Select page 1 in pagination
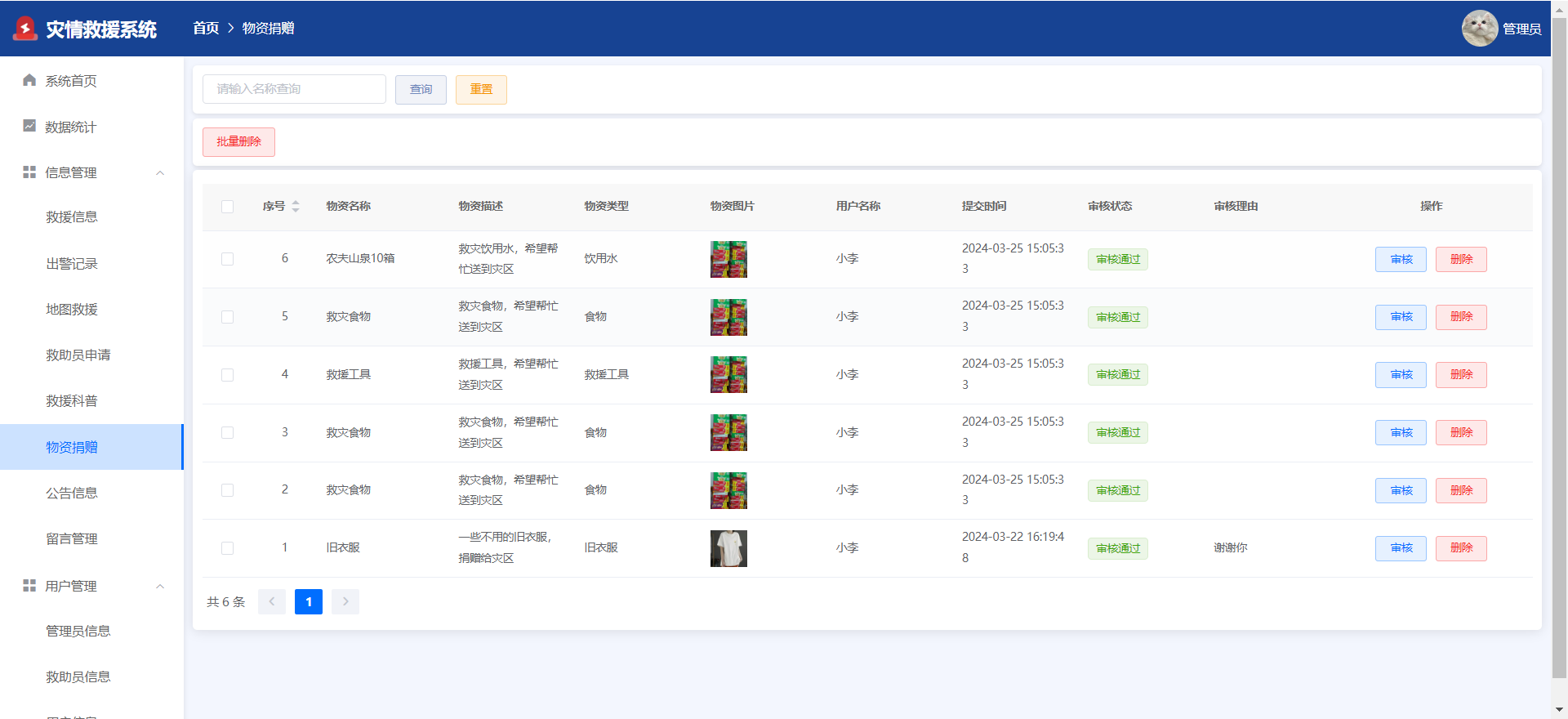Screen dimensions: 1568x719 [x=309, y=601]
